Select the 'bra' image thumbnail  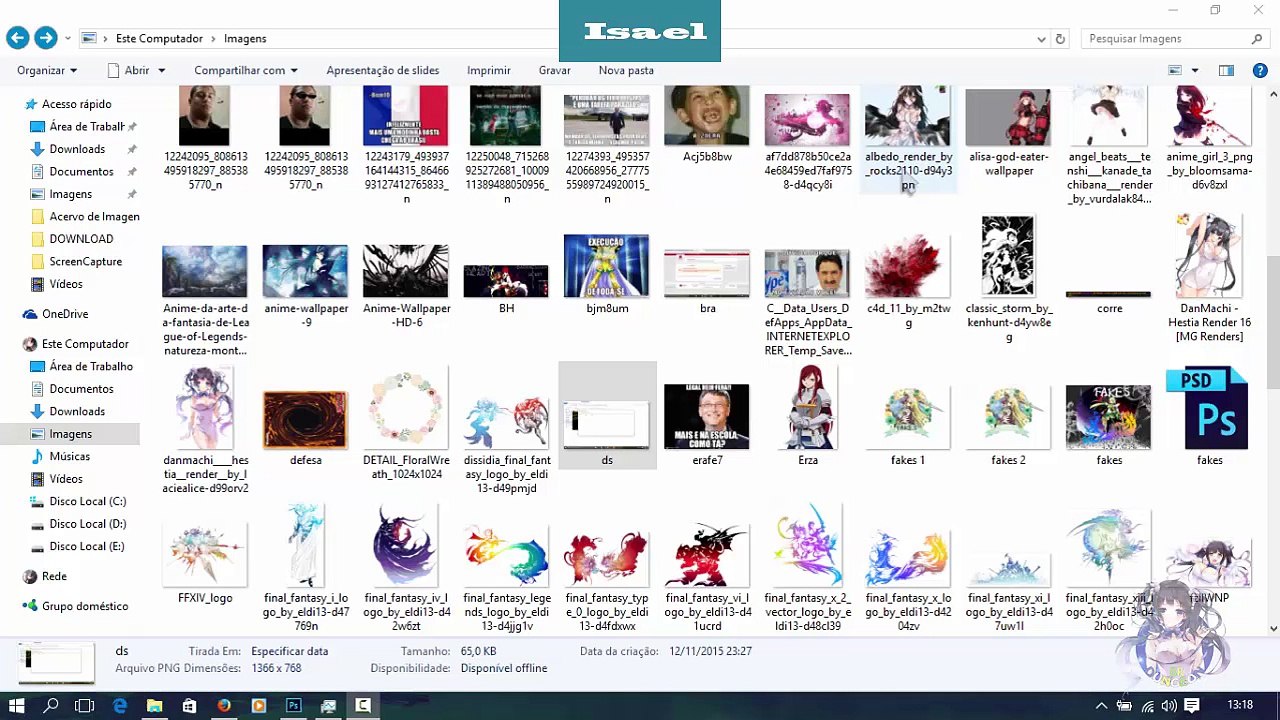point(707,275)
